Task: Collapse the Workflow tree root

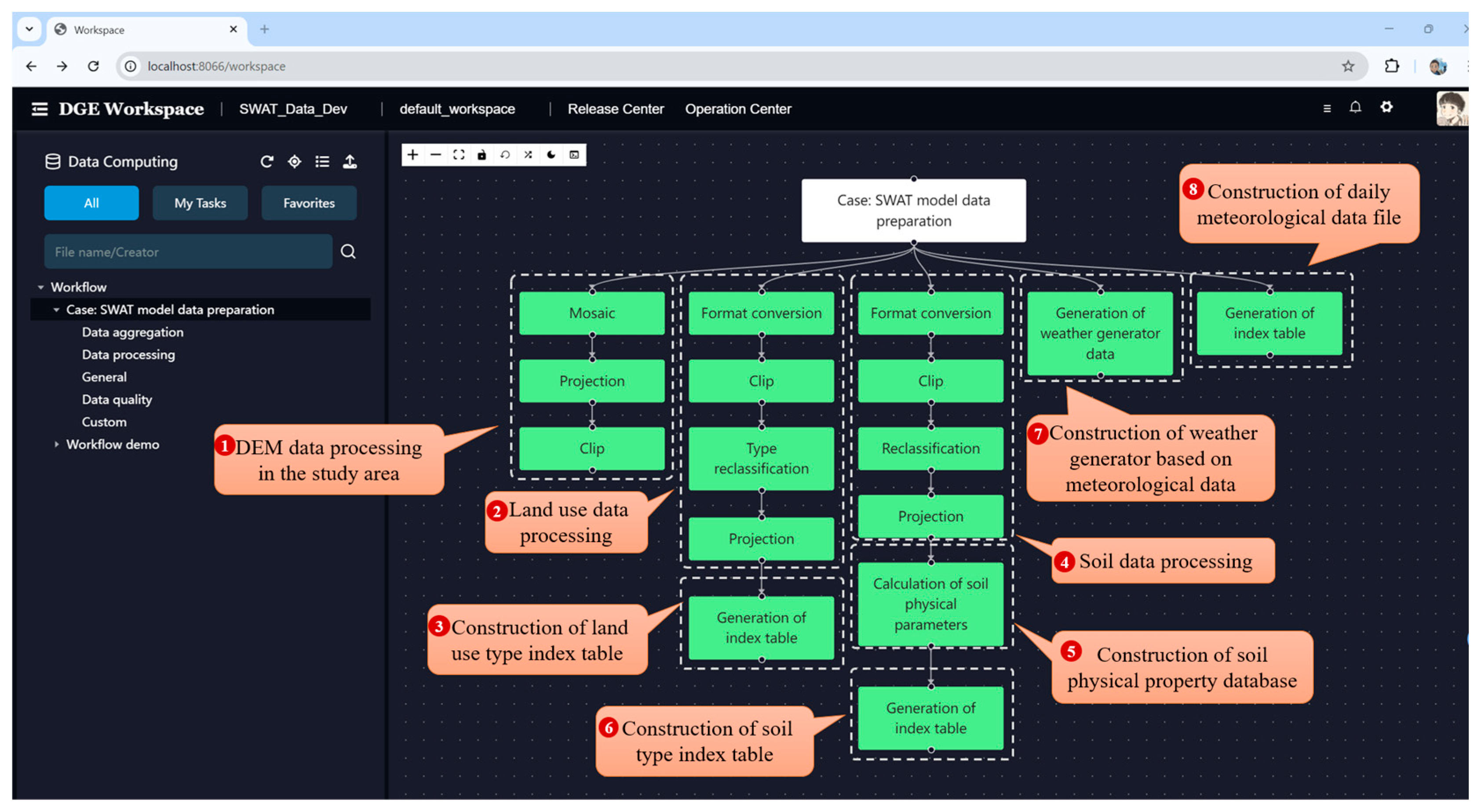Action: coord(41,287)
